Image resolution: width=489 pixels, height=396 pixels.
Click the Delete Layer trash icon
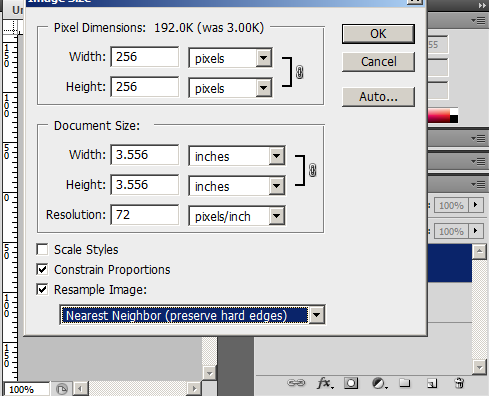pyautogui.click(x=459, y=383)
